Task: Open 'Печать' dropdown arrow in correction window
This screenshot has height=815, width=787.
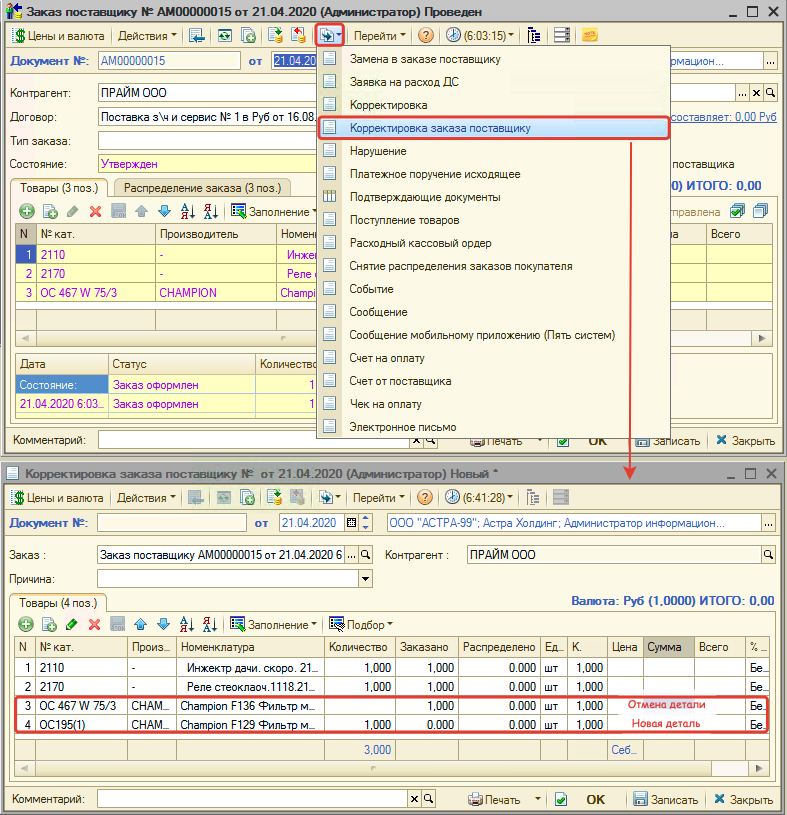Action: tap(537, 799)
